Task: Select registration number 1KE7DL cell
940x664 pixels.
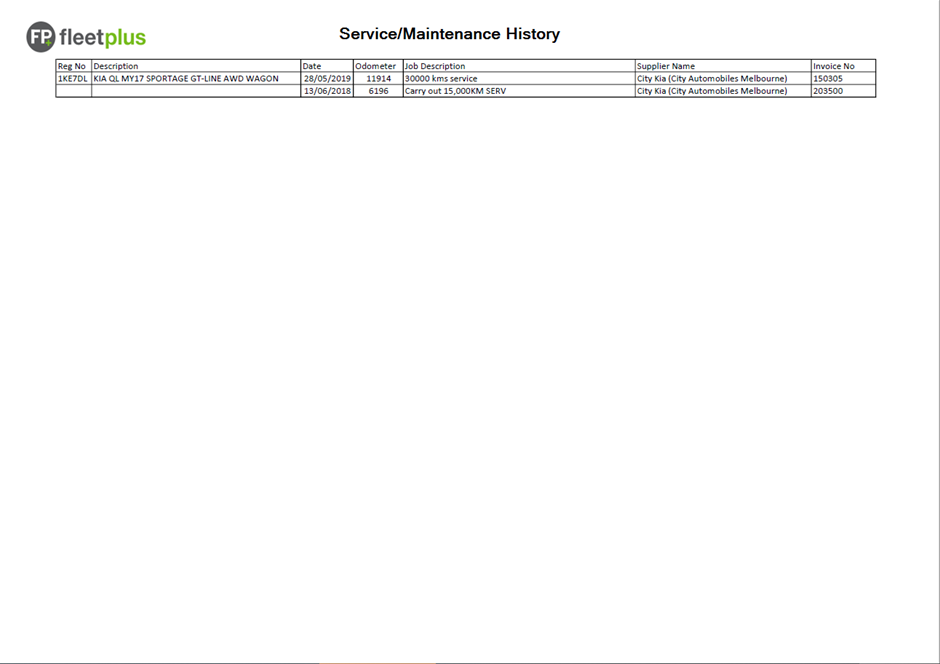Action: 73,78
